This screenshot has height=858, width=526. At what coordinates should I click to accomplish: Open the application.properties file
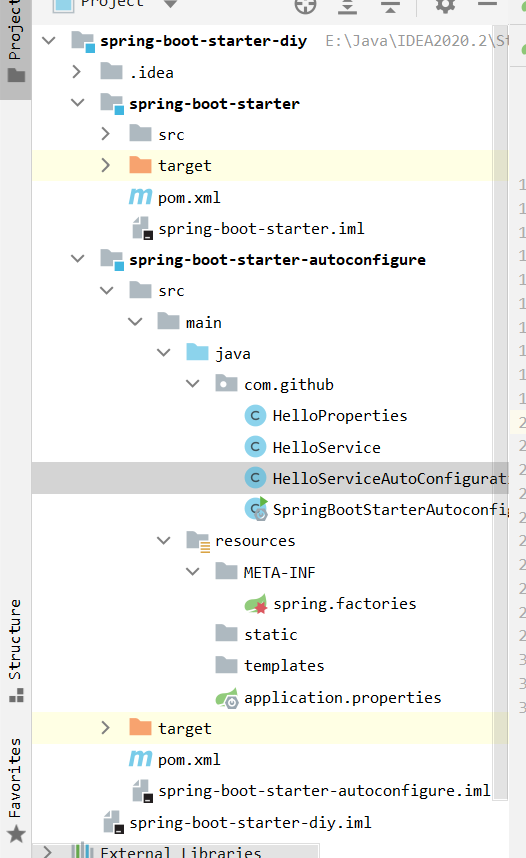pyautogui.click(x=342, y=698)
